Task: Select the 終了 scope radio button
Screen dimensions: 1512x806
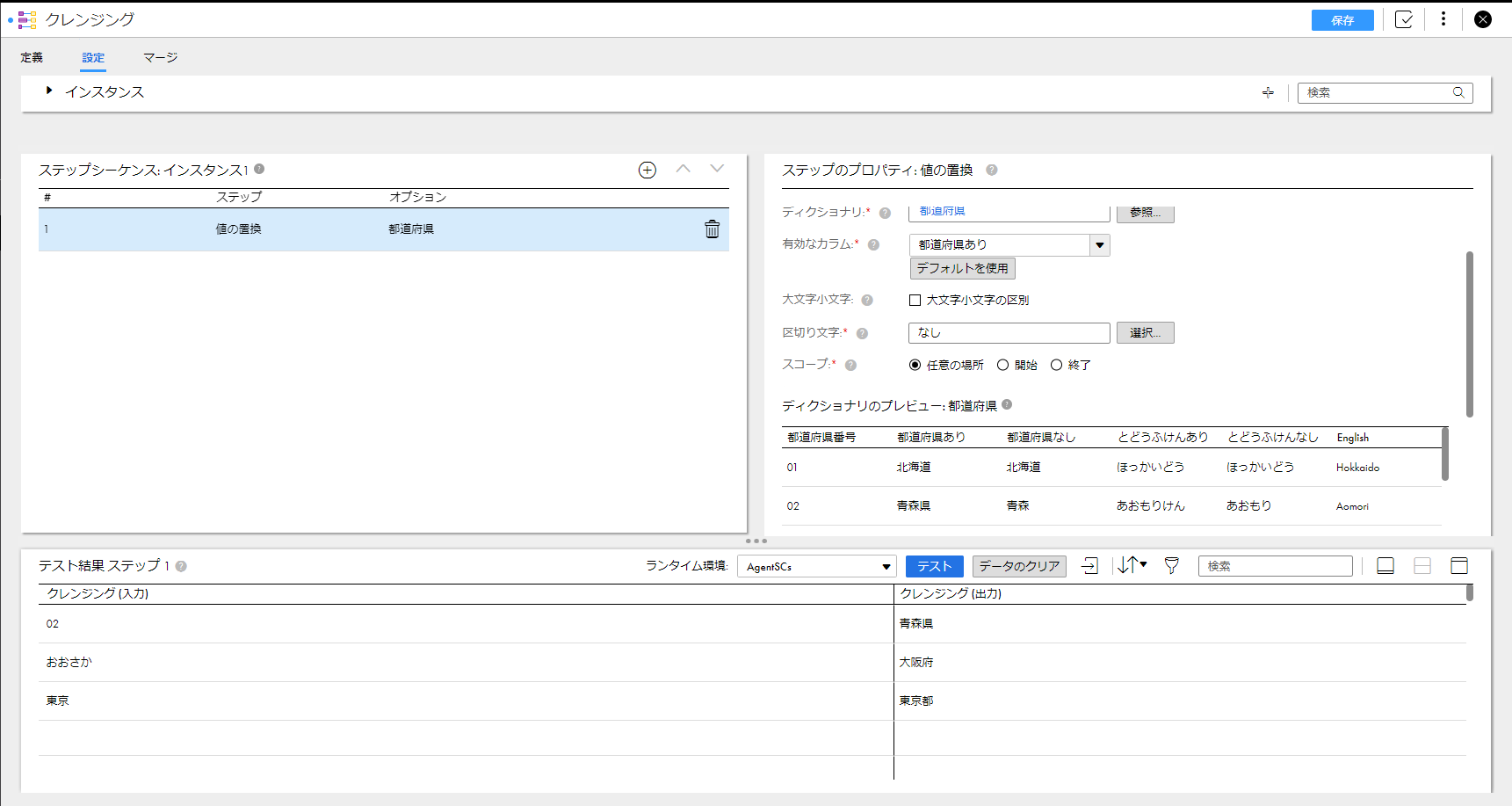Action: [1056, 366]
